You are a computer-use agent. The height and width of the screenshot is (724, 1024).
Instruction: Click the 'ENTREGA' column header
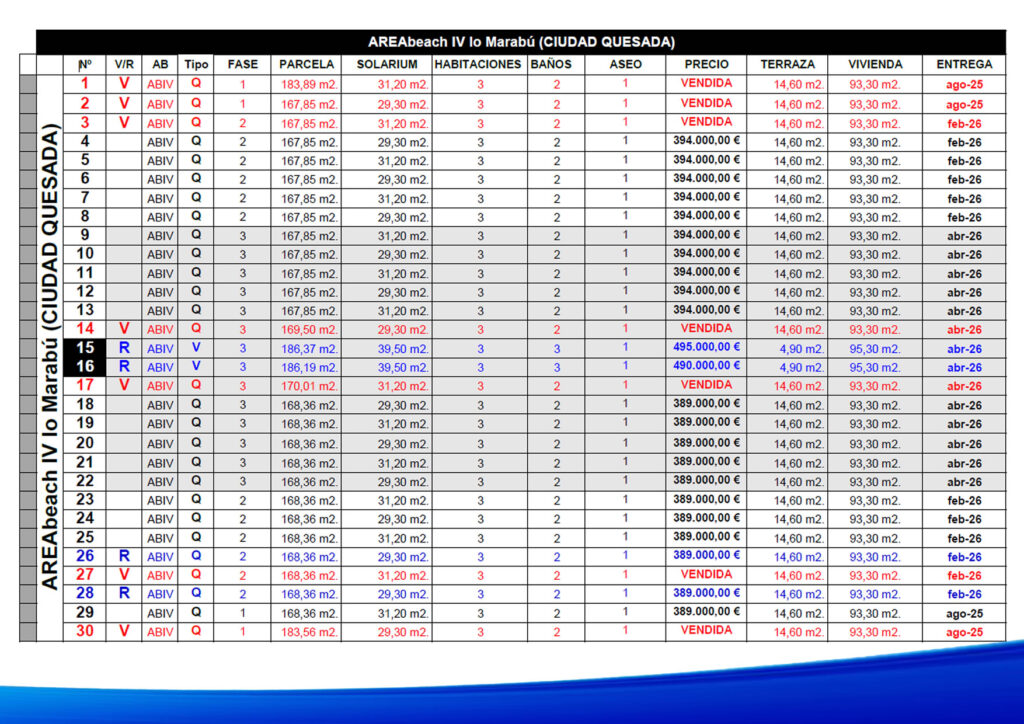pos(964,64)
